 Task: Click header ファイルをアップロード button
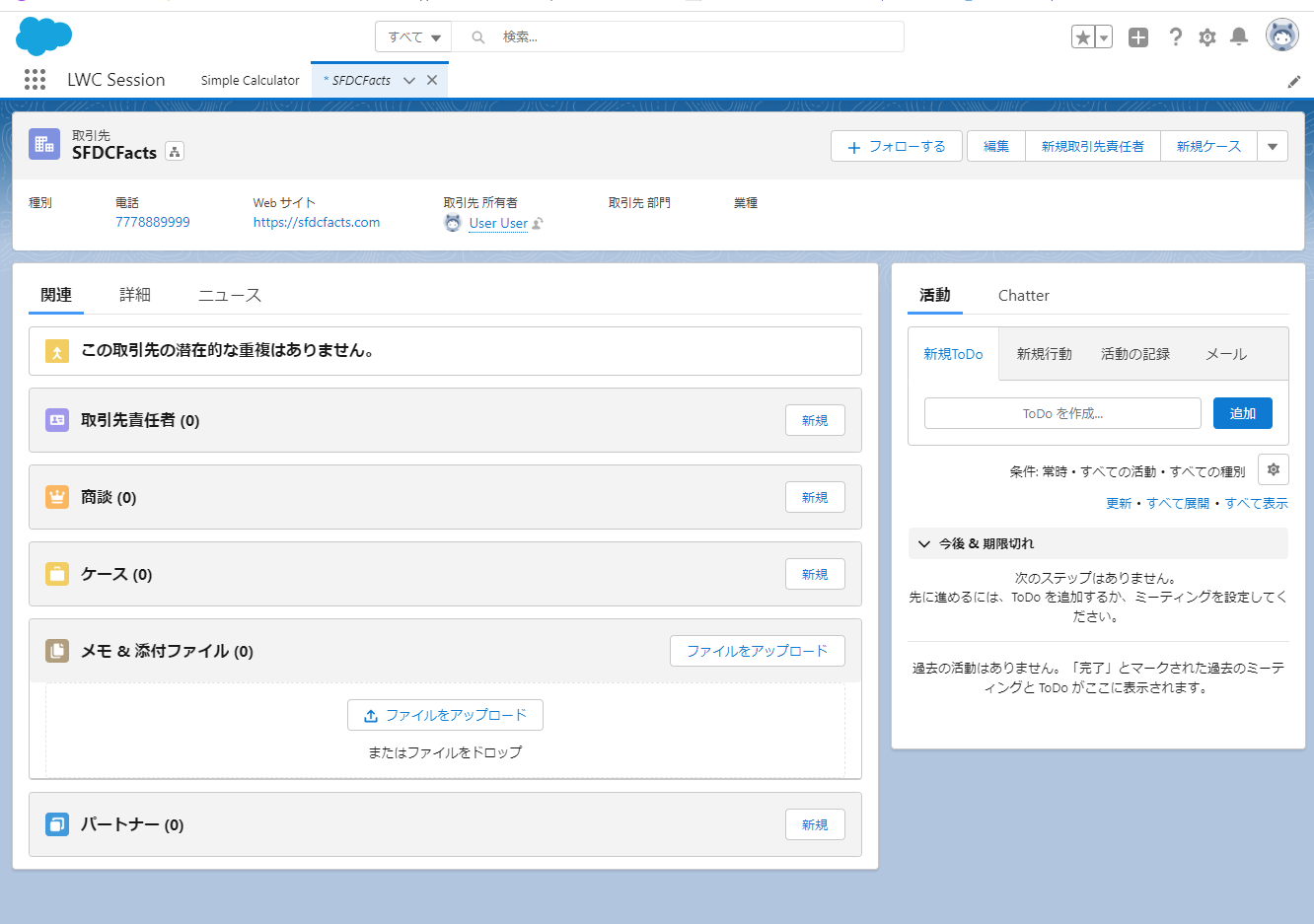coord(758,651)
